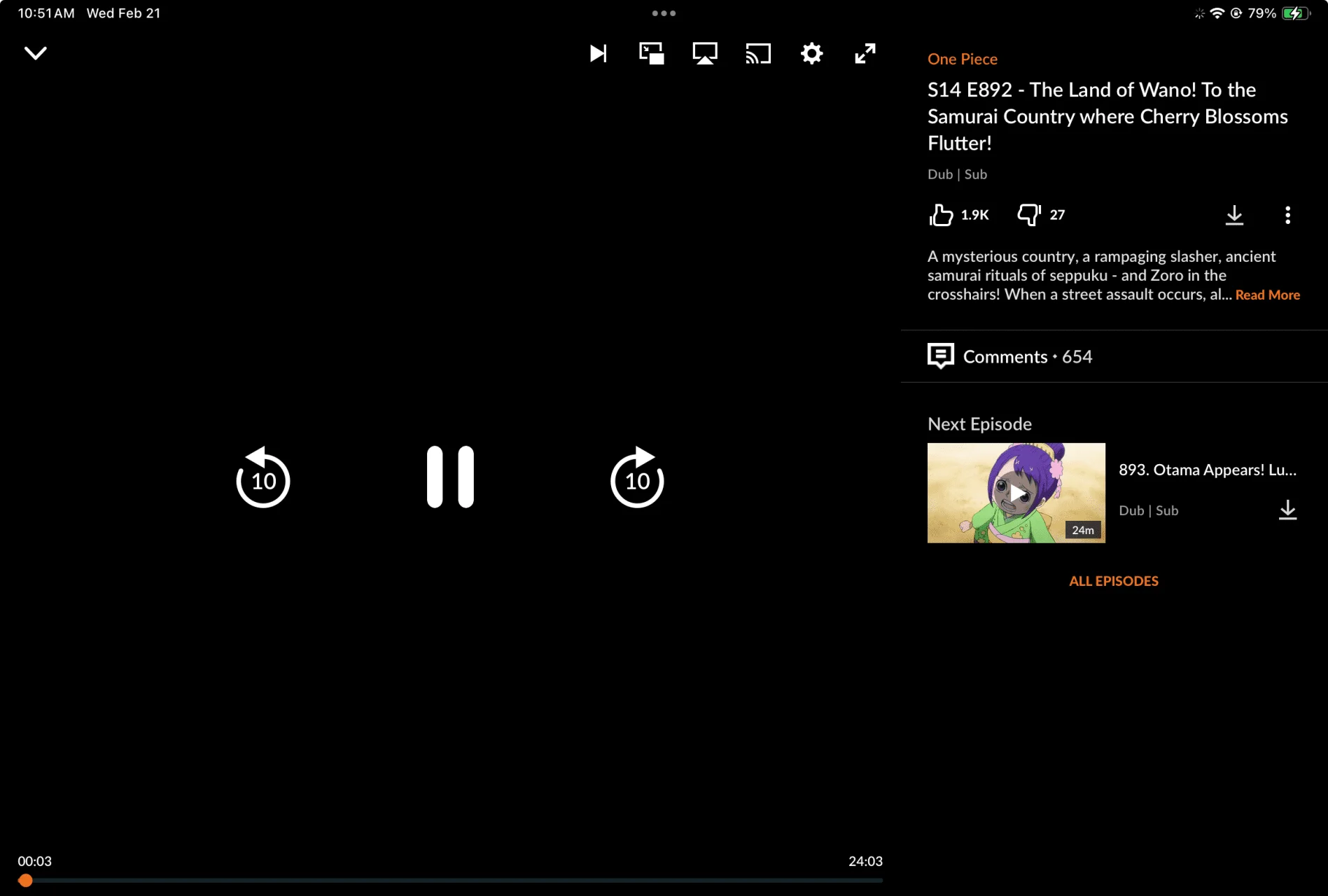The width and height of the screenshot is (1328, 896).
Task: Download episode 892
Action: [1234, 215]
